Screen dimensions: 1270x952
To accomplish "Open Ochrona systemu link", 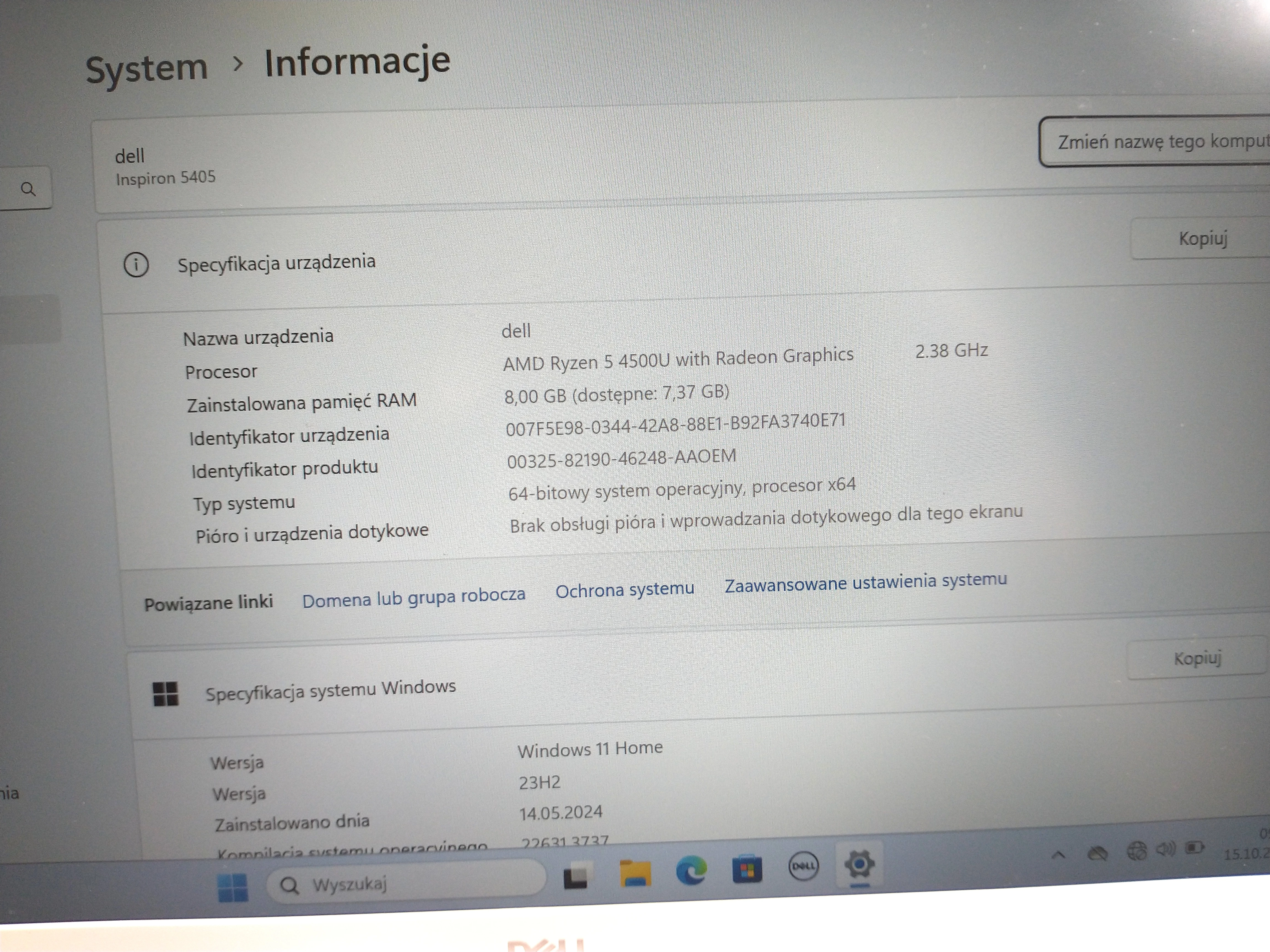I will tap(625, 589).
